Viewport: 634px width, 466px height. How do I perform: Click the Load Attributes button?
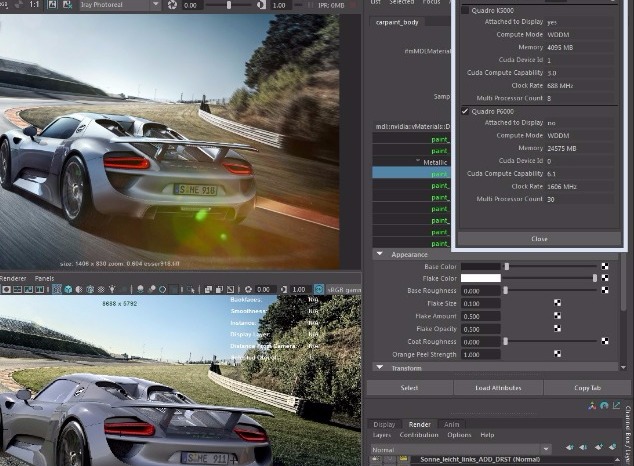[x=496, y=387]
